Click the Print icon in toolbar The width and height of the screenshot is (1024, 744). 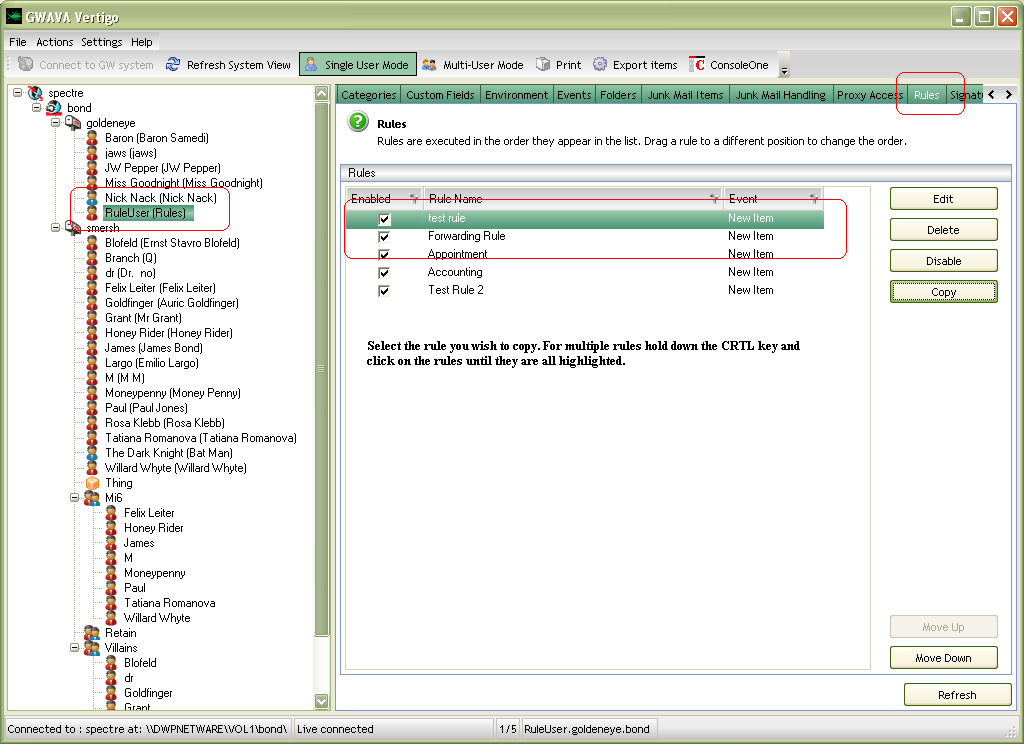[x=543, y=64]
